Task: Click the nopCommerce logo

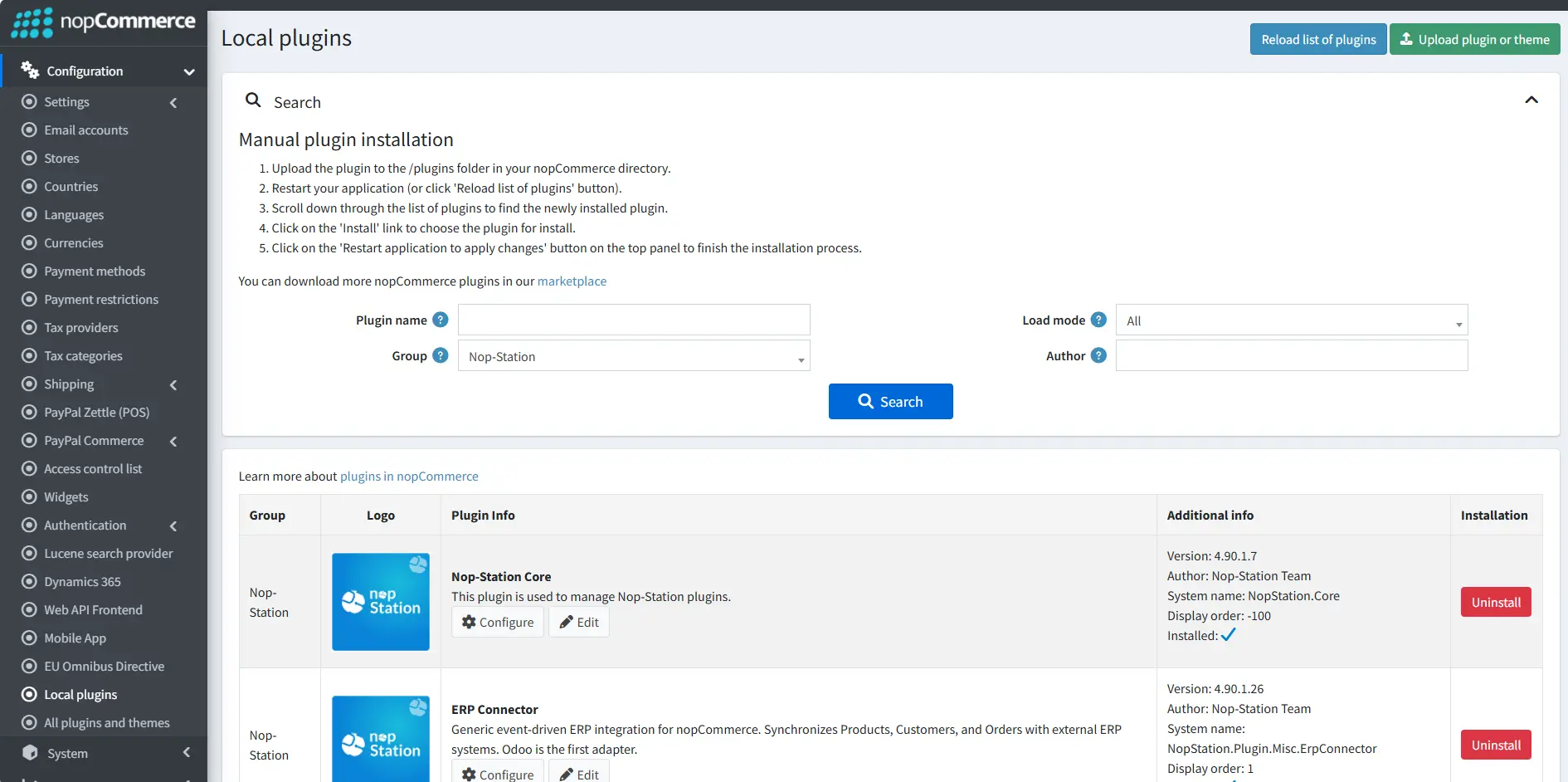Action: point(103,22)
